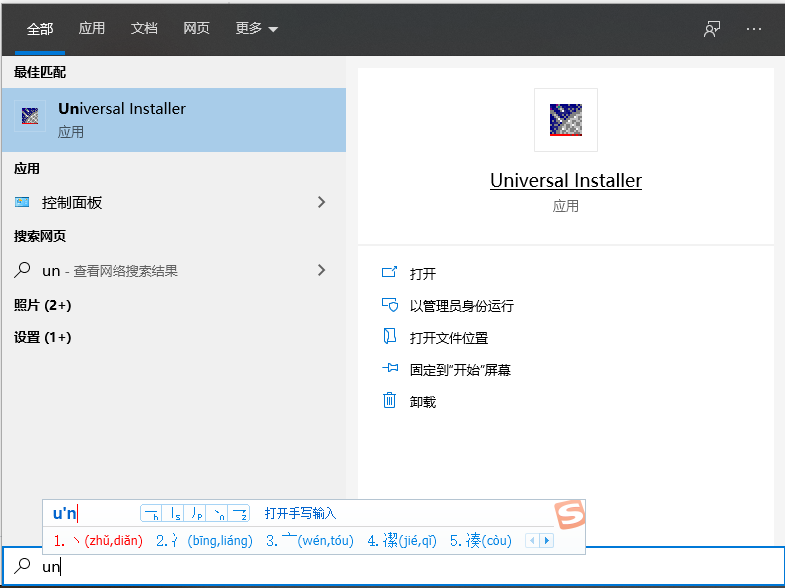Click the feedback person icon in header
This screenshot has height=588, width=785.
point(712,29)
